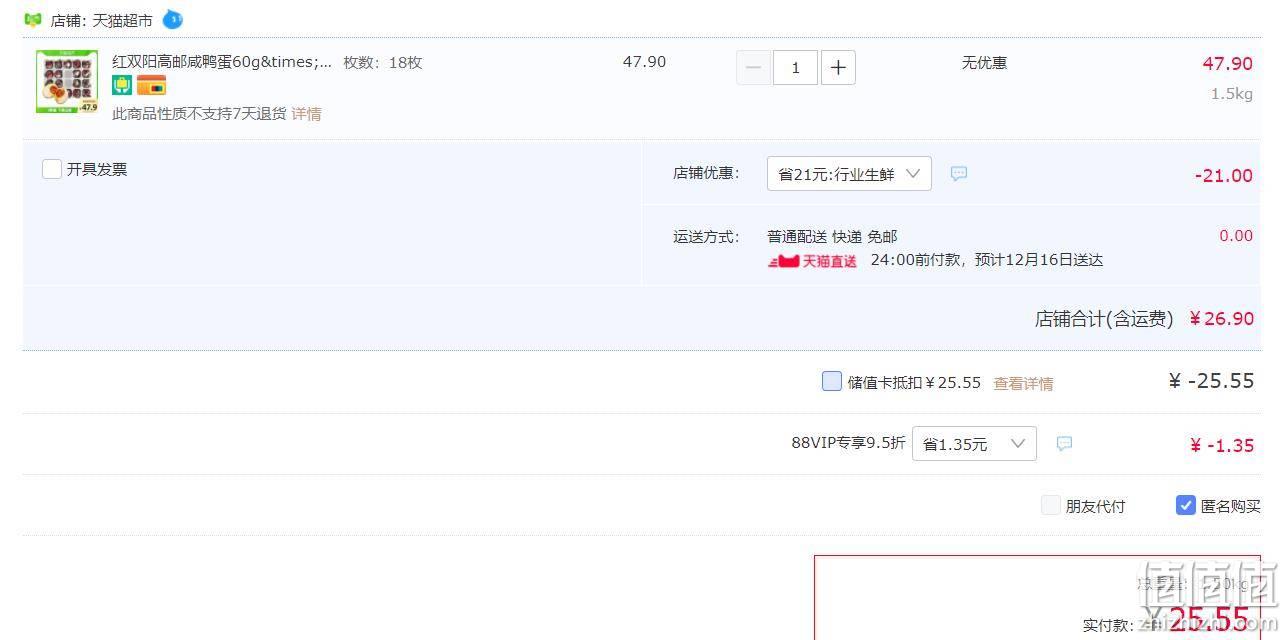Click the ¥ -25.55 card deduction amount
Screen dimensions: 1287x640
pos(1211,381)
